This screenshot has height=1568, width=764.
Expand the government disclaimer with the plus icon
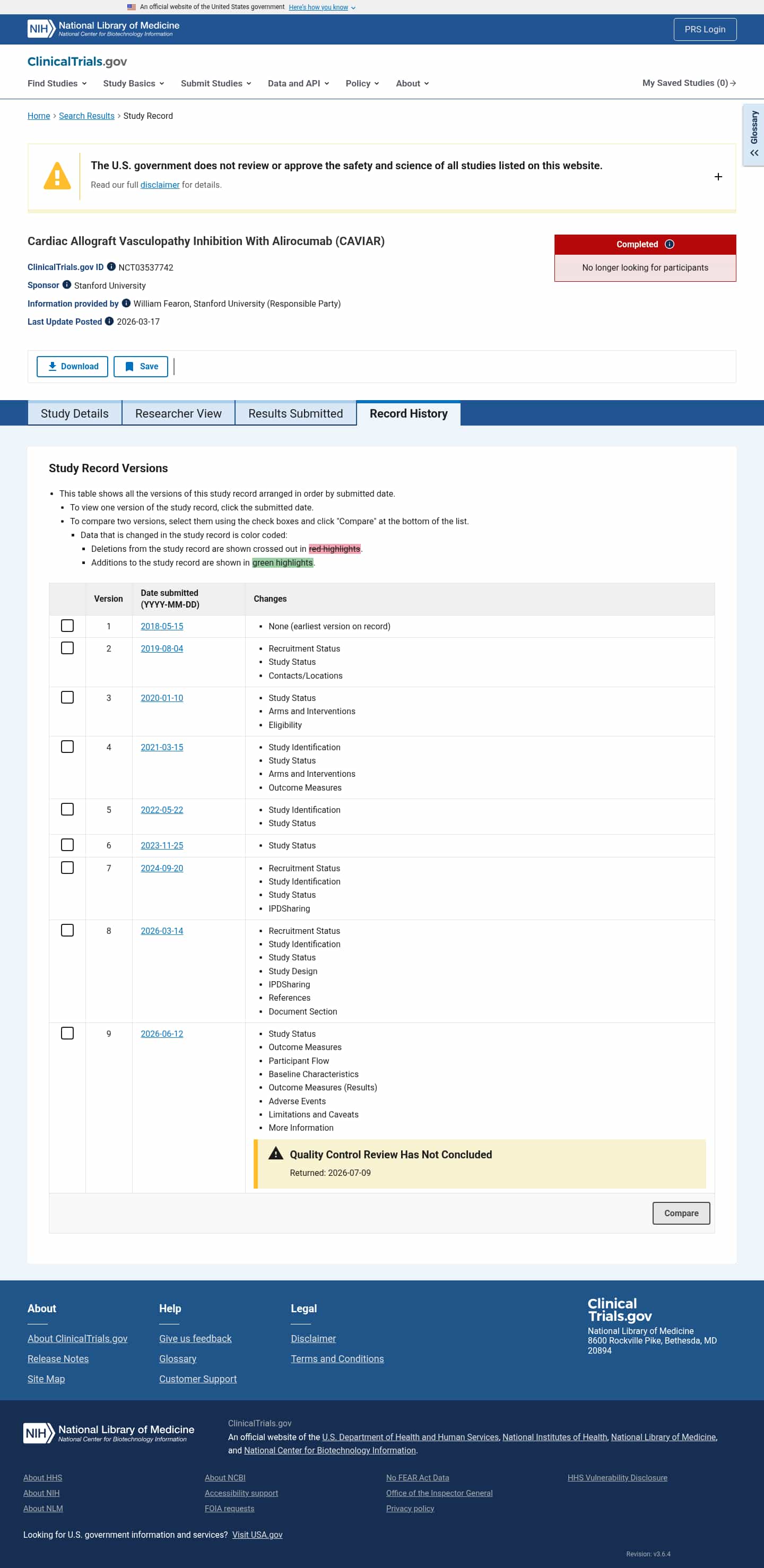[x=718, y=177]
